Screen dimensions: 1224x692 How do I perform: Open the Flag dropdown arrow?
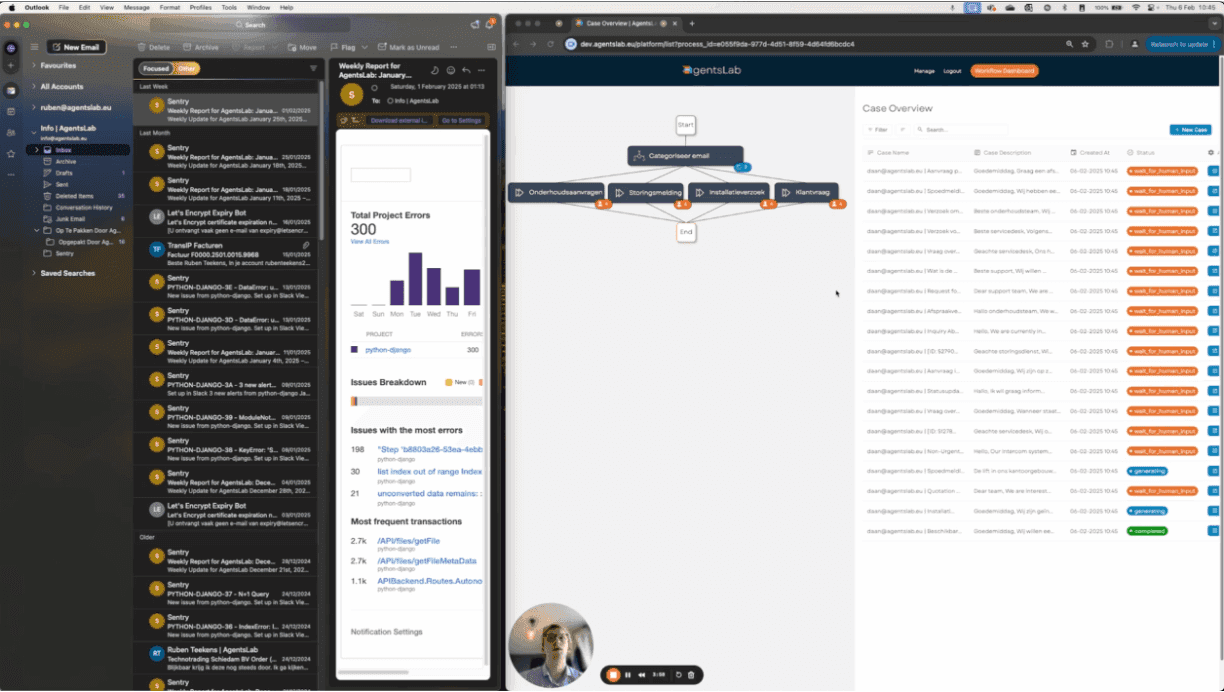364,47
